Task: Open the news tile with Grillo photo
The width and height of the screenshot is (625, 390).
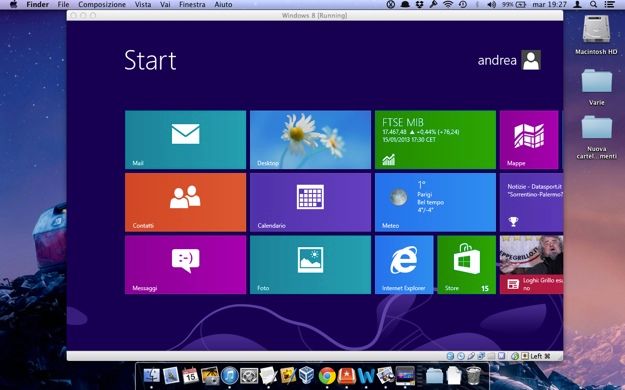Action: pos(531,265)
